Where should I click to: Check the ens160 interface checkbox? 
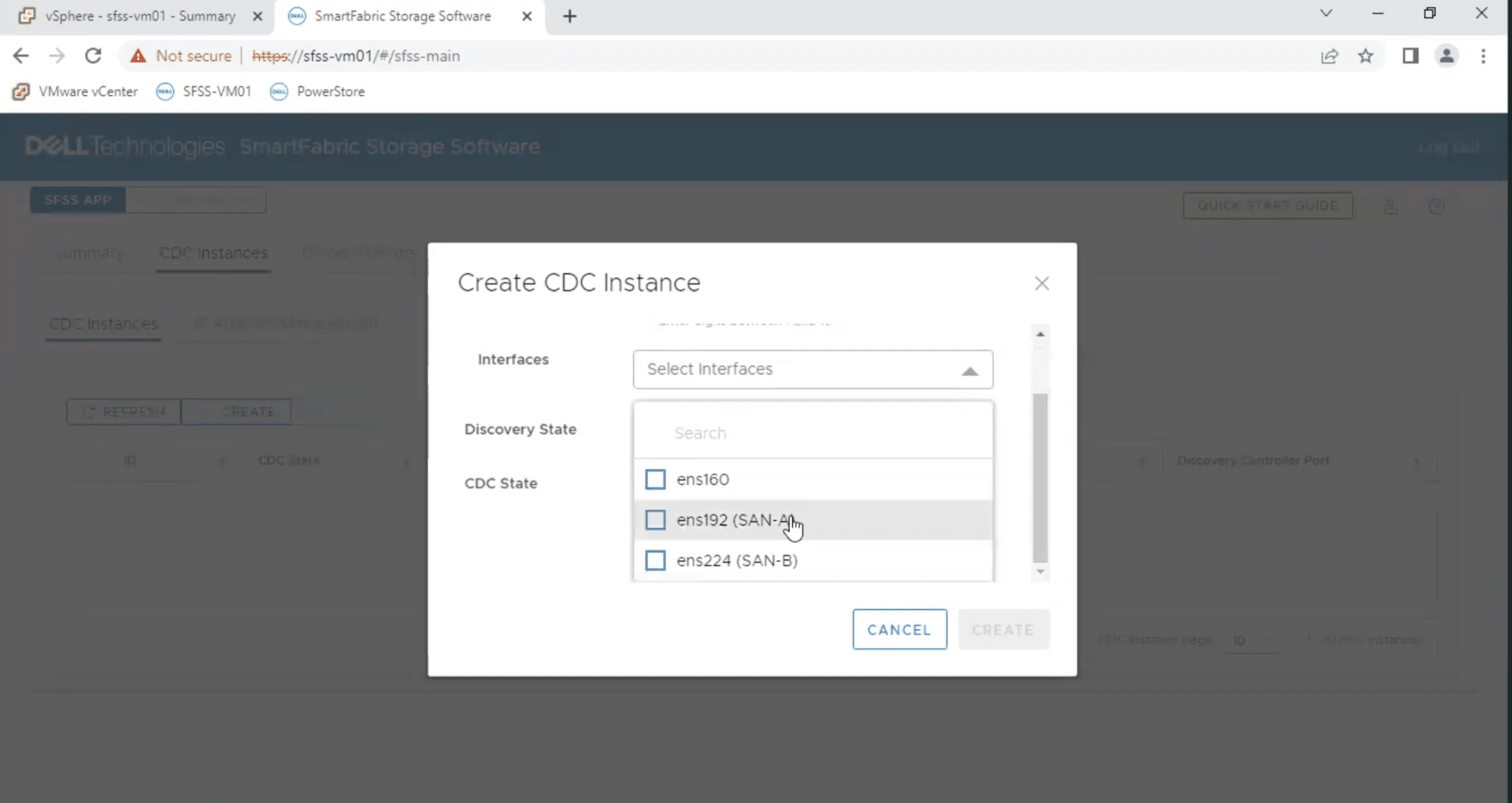[655, 479]
